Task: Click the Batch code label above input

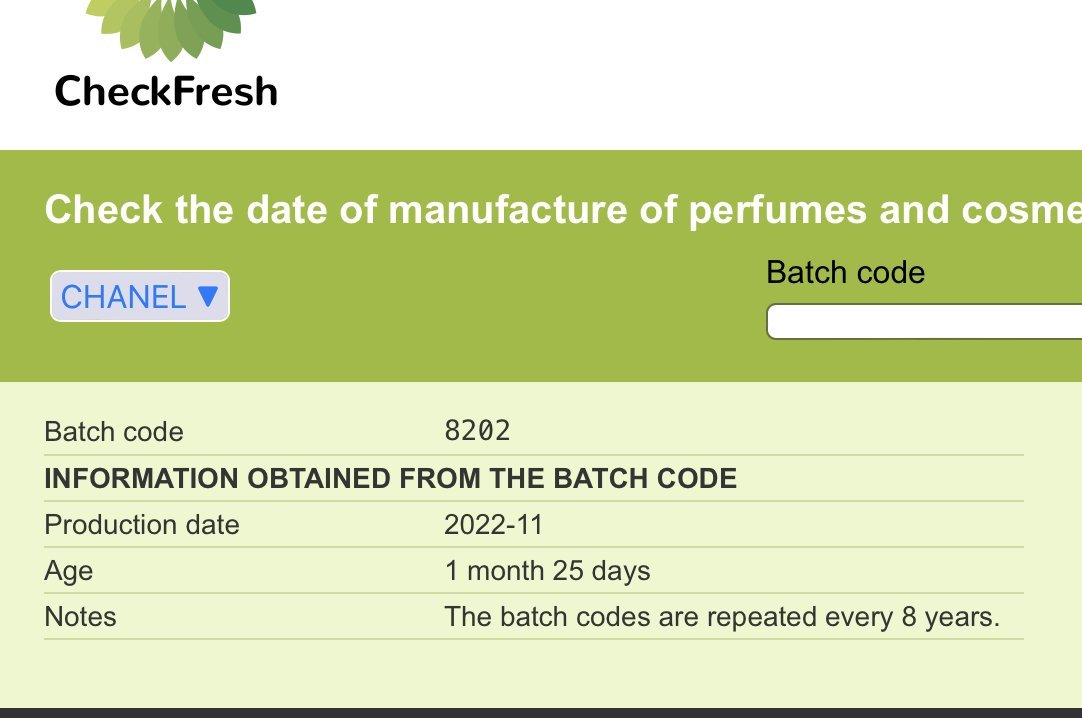Action: [x=845, y=272]
